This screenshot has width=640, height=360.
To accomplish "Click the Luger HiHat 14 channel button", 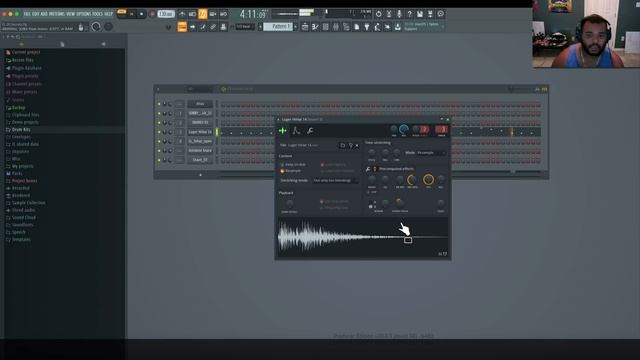I will (200, 132).
